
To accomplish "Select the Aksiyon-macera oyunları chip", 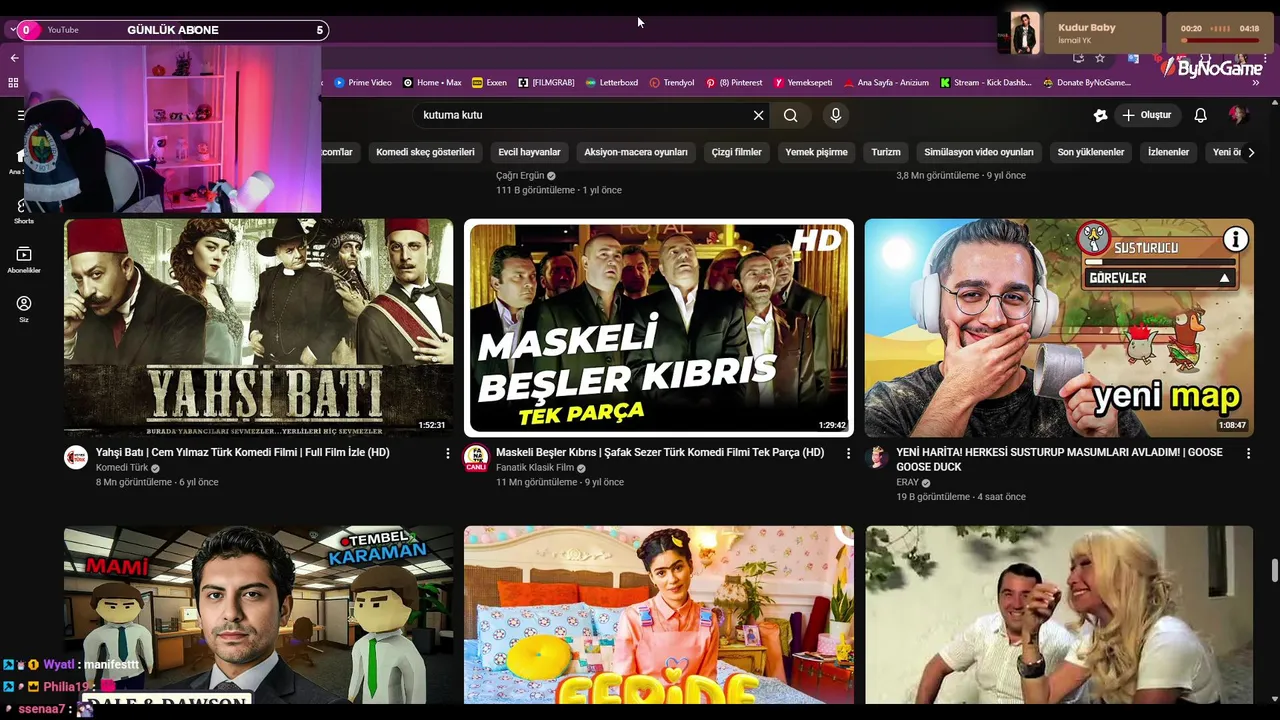I will 636,152.
